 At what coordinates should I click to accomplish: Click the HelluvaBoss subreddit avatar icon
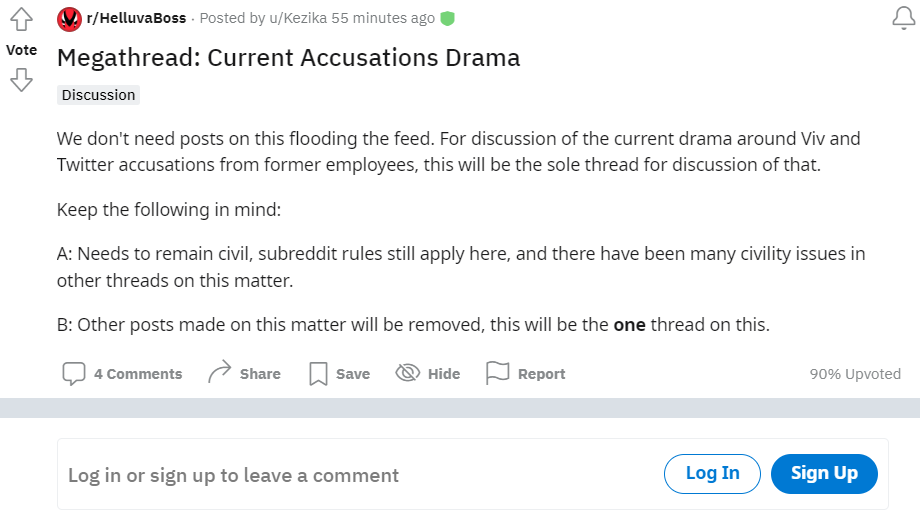tap(69, 19)
